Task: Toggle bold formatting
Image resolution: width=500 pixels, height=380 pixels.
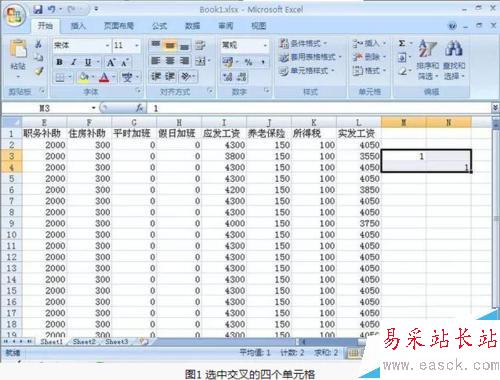Action: [60, 62]
